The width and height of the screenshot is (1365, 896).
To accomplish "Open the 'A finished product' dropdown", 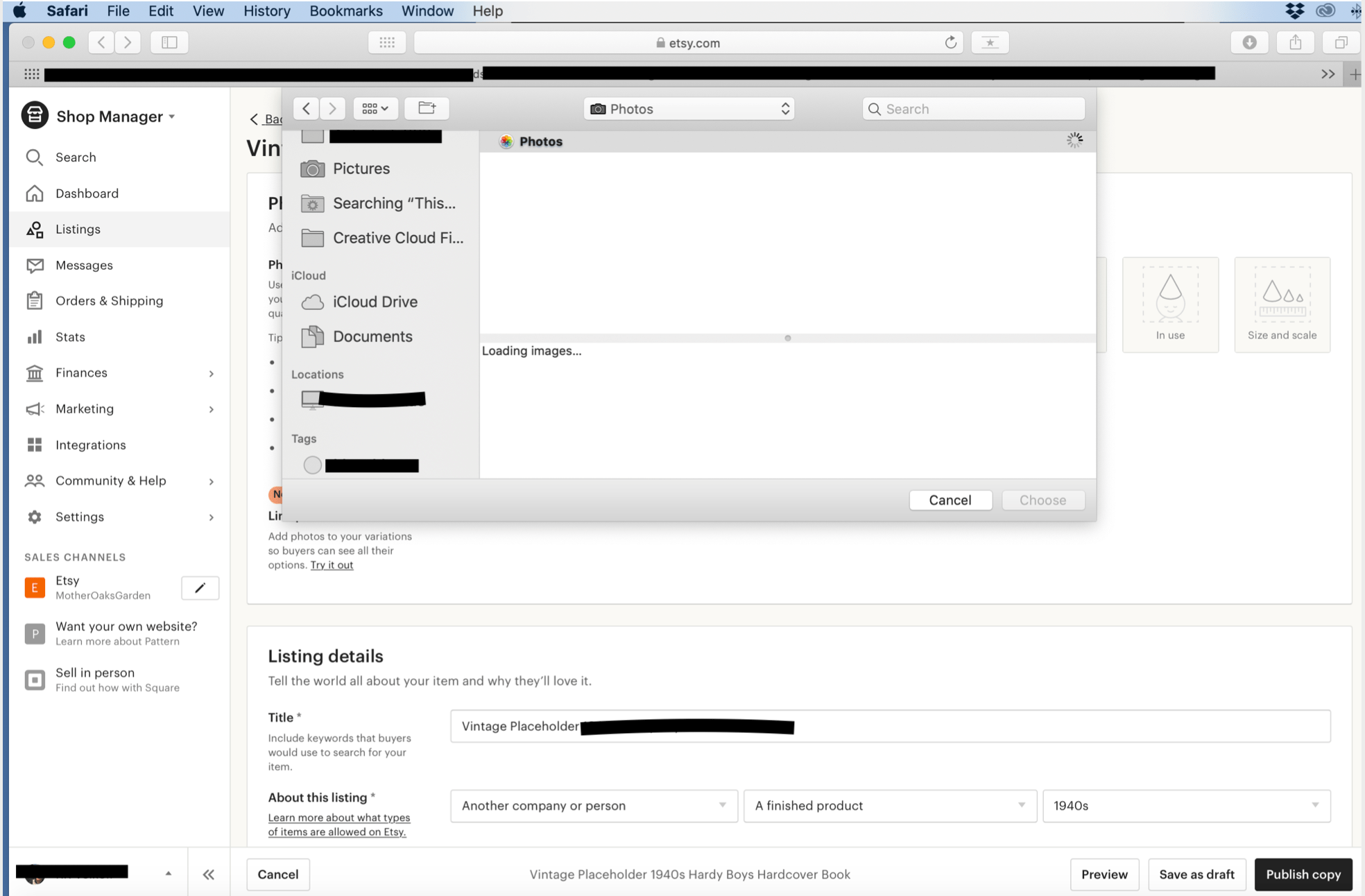I will tap(889, 806).
